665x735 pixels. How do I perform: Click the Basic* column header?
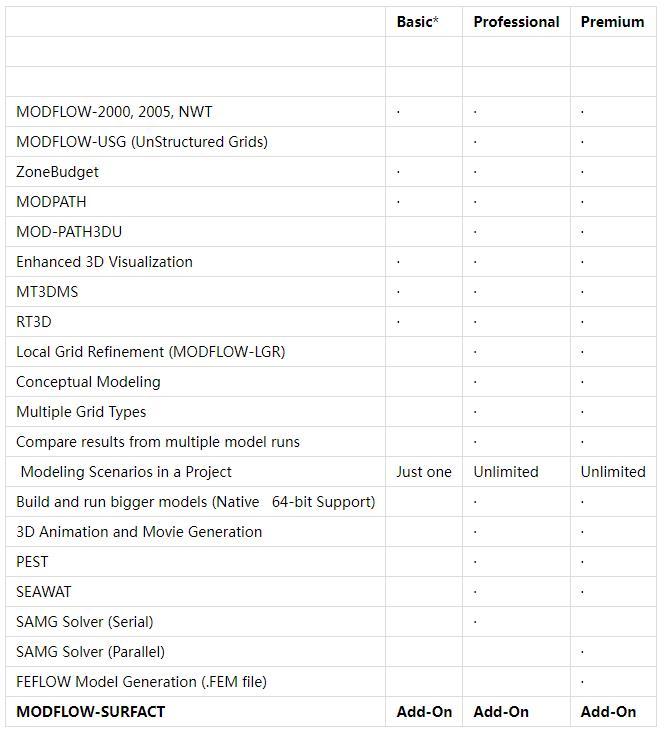[417, 21]
